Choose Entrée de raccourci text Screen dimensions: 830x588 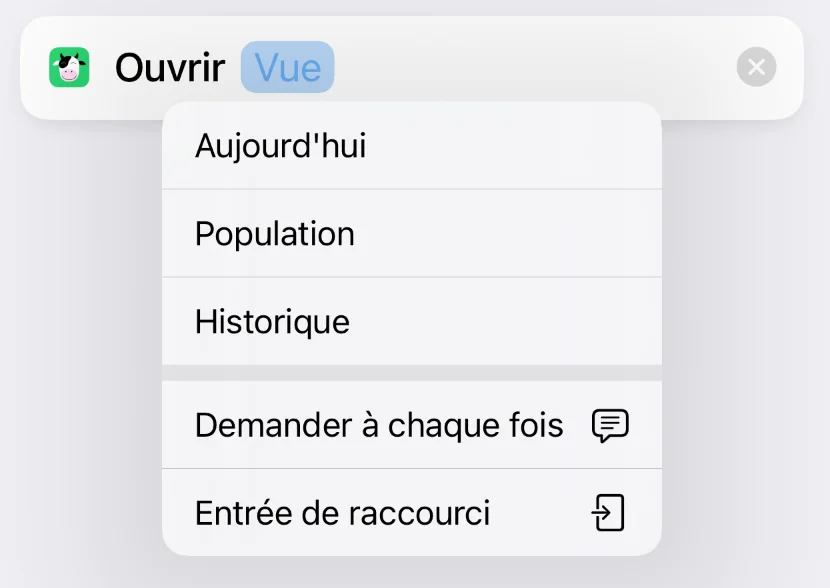(x=342, y=513)
